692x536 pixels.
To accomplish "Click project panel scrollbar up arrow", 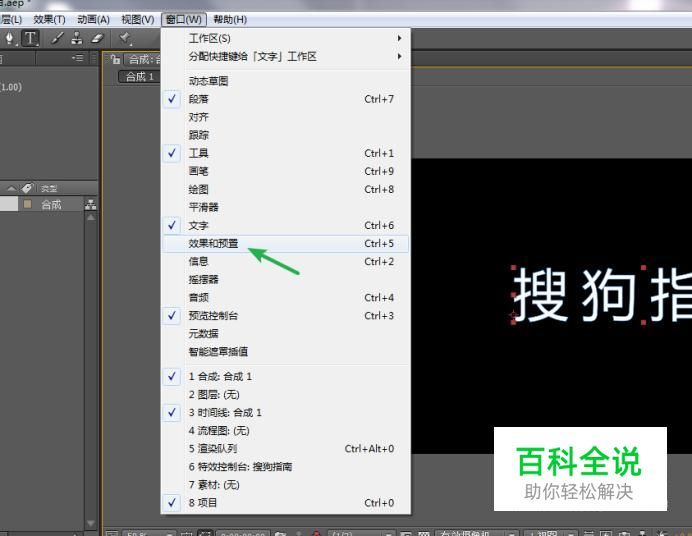I will pos(90,217).
